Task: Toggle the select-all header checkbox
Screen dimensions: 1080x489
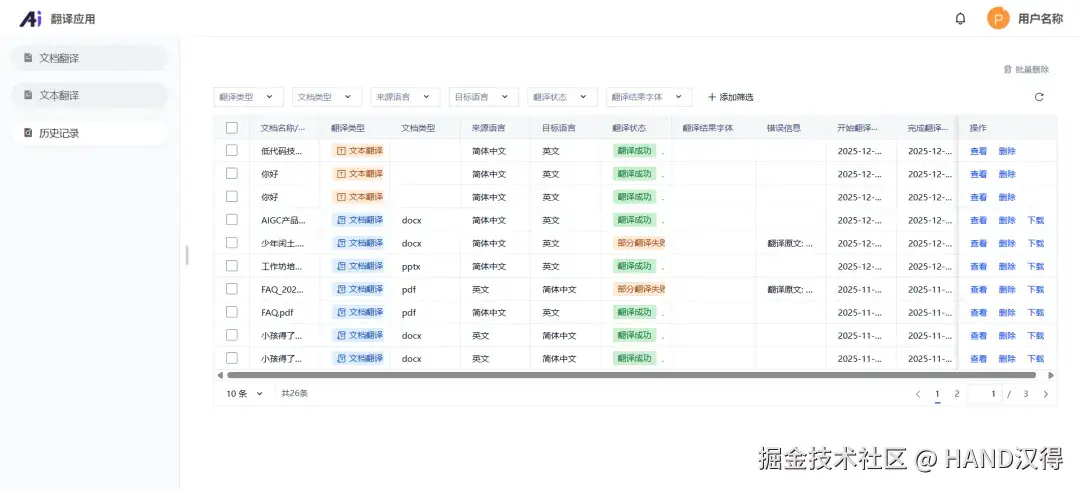Action: pos(232,127)
